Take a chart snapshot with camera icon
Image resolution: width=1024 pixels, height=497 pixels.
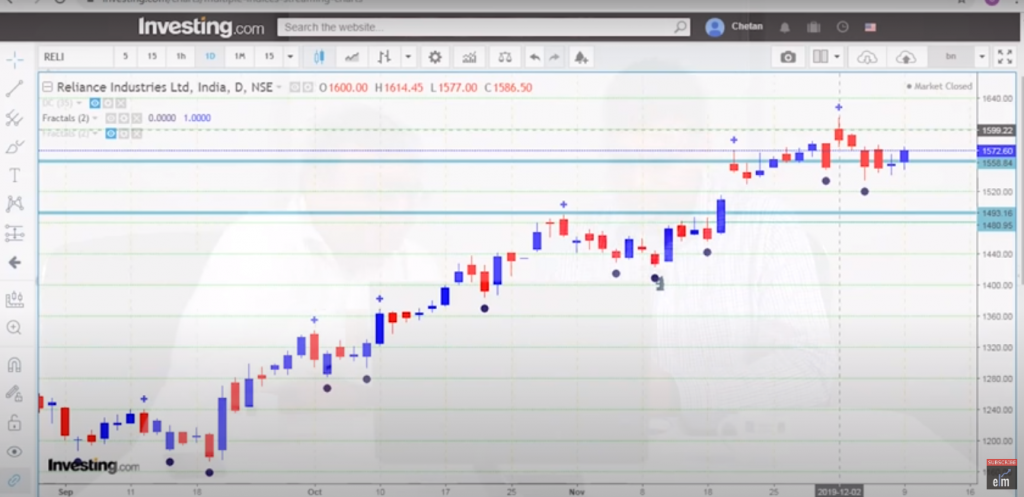click(788, 57)
